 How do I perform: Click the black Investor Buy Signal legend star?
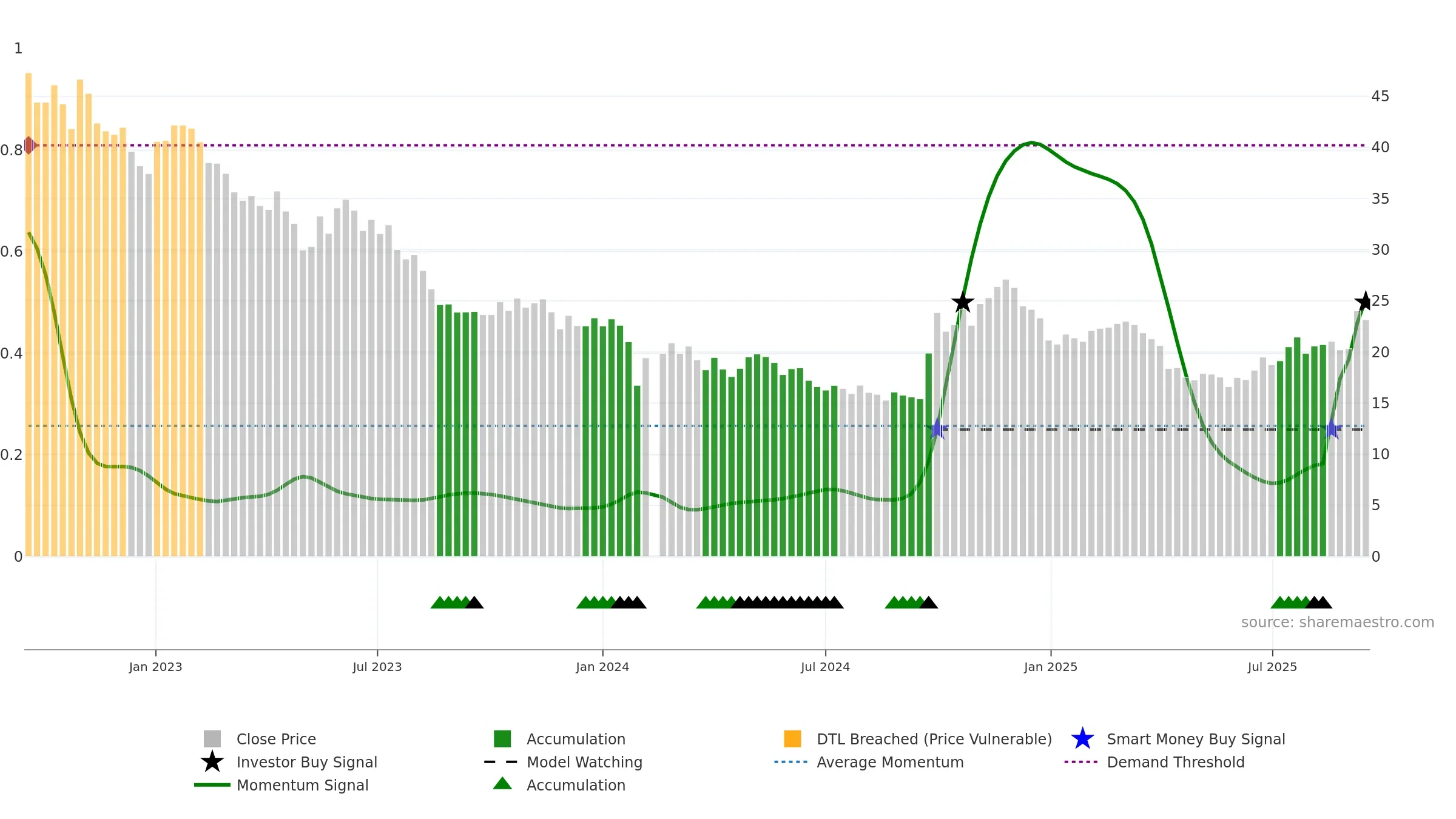[x=212, y=762]
